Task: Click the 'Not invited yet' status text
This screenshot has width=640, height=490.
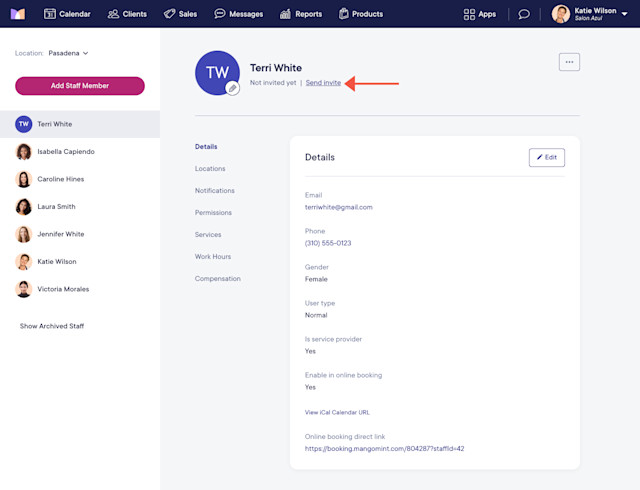Action: pos(273,82)
